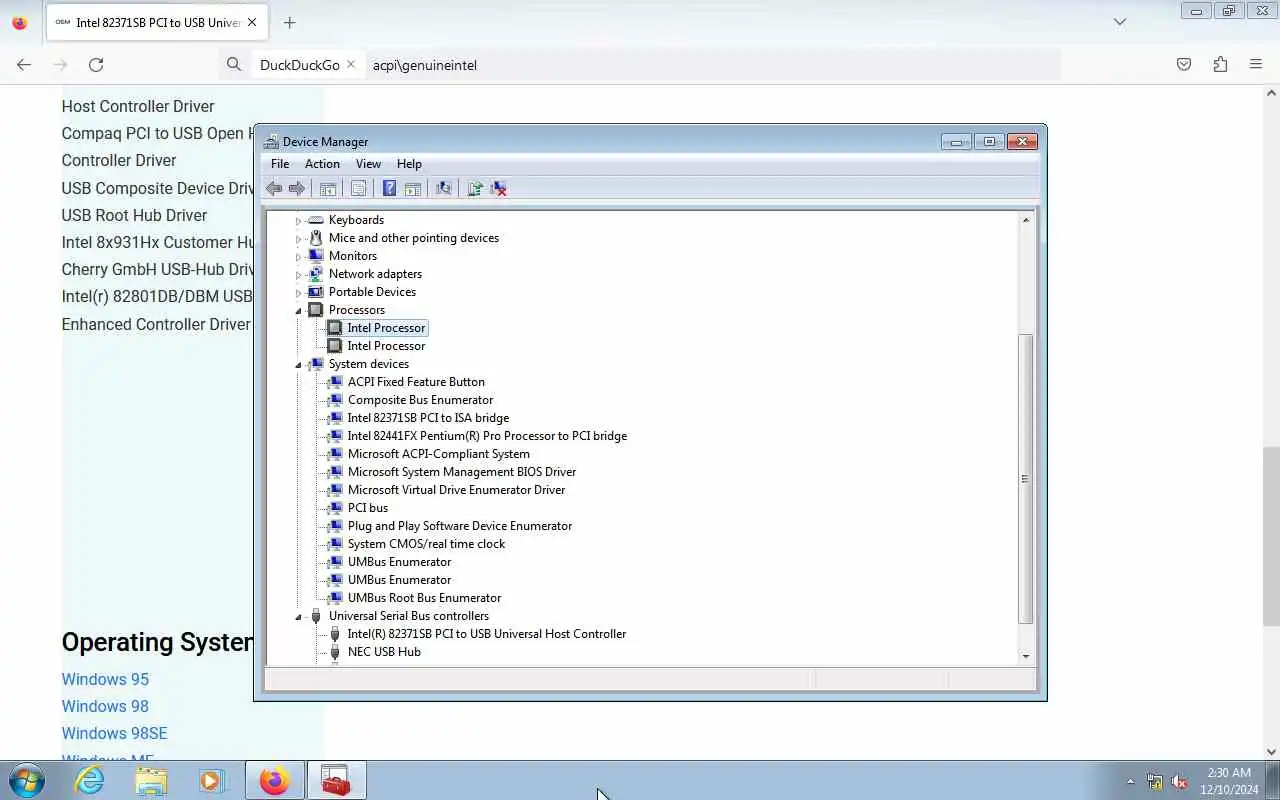Select Intel 82371SB PCI to ISA bridge
The height and width of the screenshot is (800, 1280).
tap(428, 418)
